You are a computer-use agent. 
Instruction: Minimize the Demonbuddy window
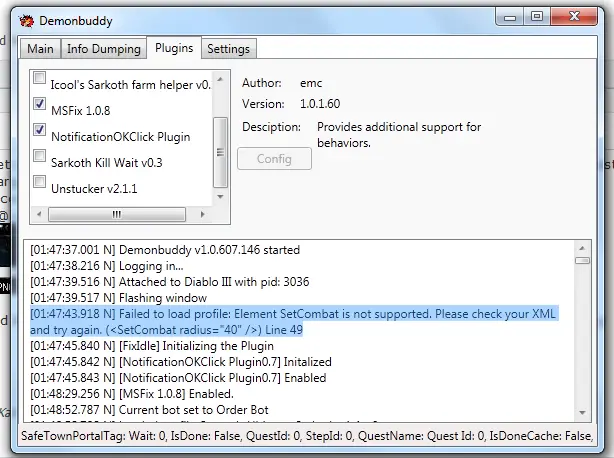click(x=510, y=16)
